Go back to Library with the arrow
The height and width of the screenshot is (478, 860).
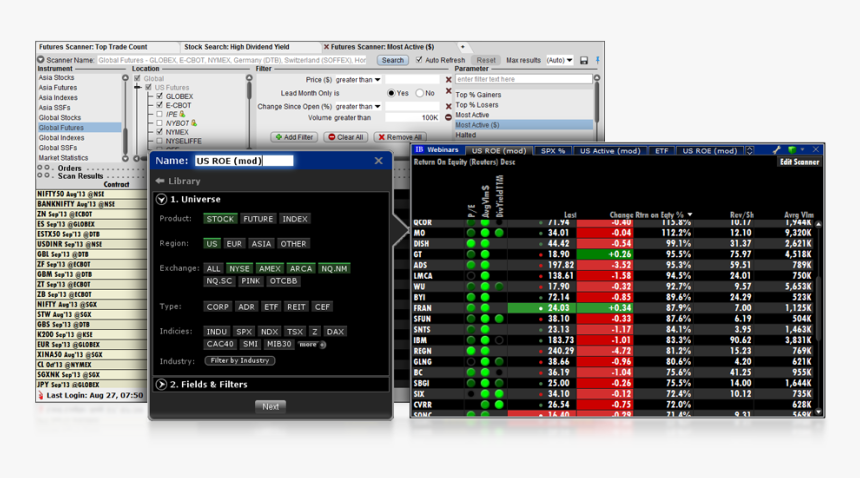pyautogui.click(x=160, y=181)
